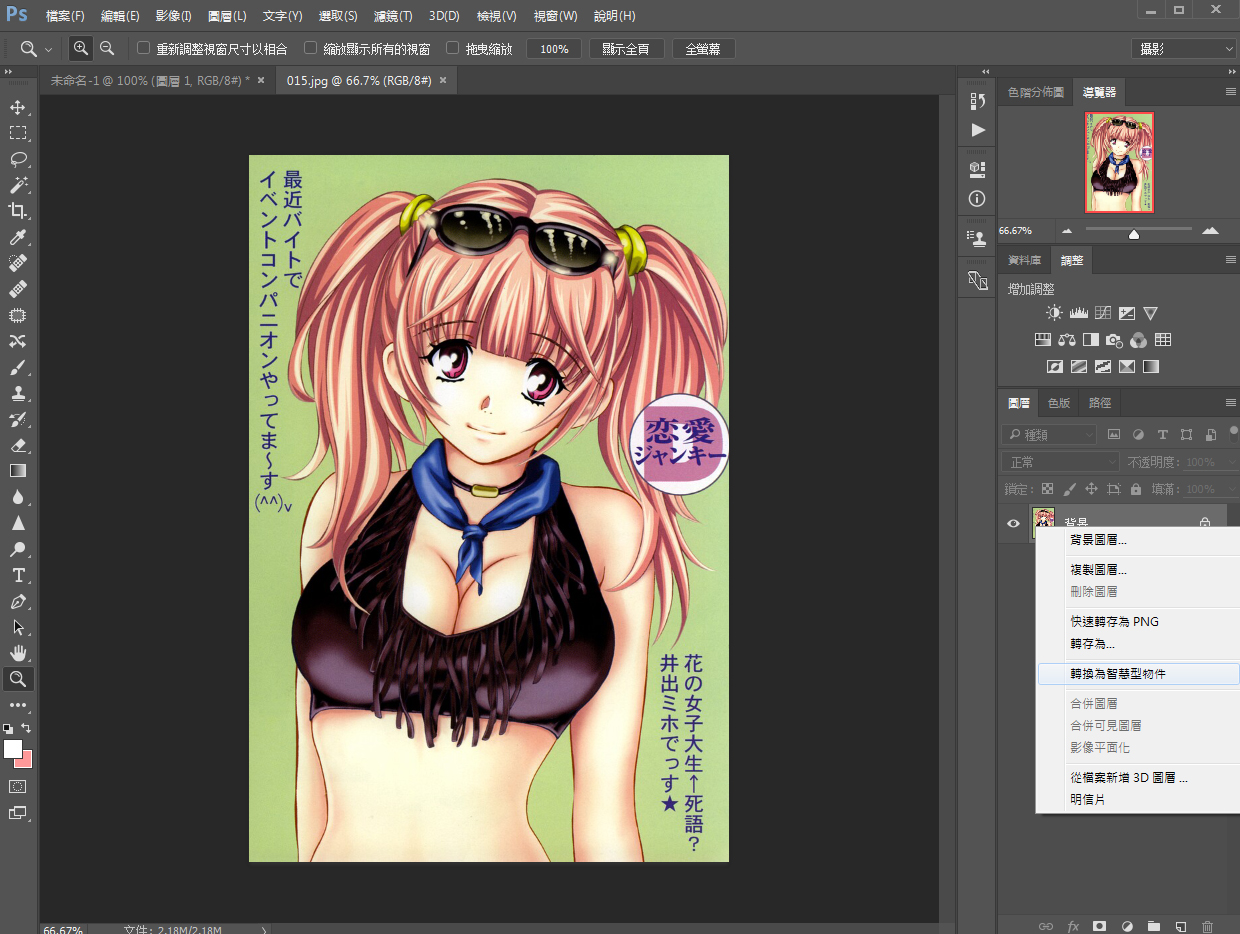
Task: Open the Layers panel menu
Action: pos(1231,402)
